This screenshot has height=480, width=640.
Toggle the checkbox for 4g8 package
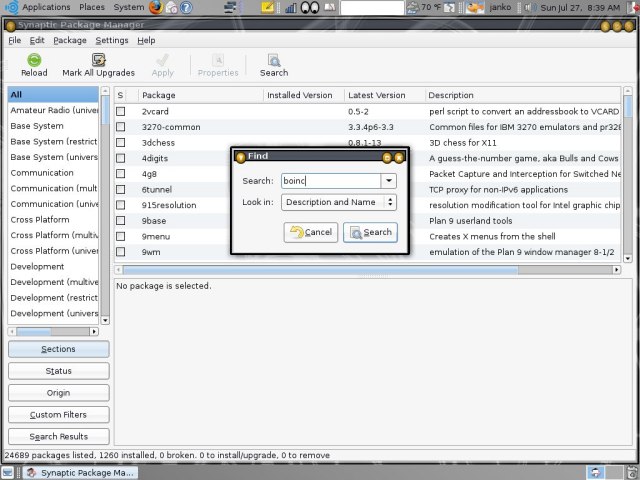(120, 174)
